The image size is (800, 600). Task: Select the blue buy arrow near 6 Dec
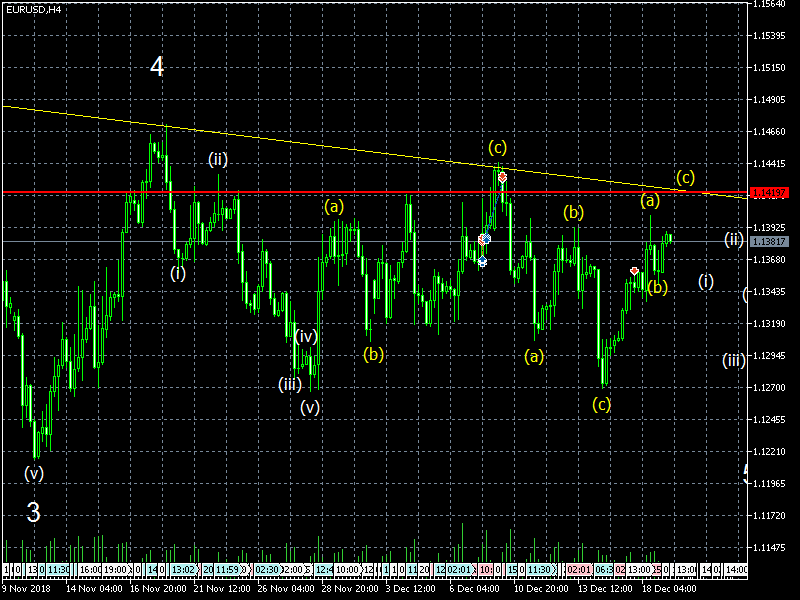coord(482,262)
